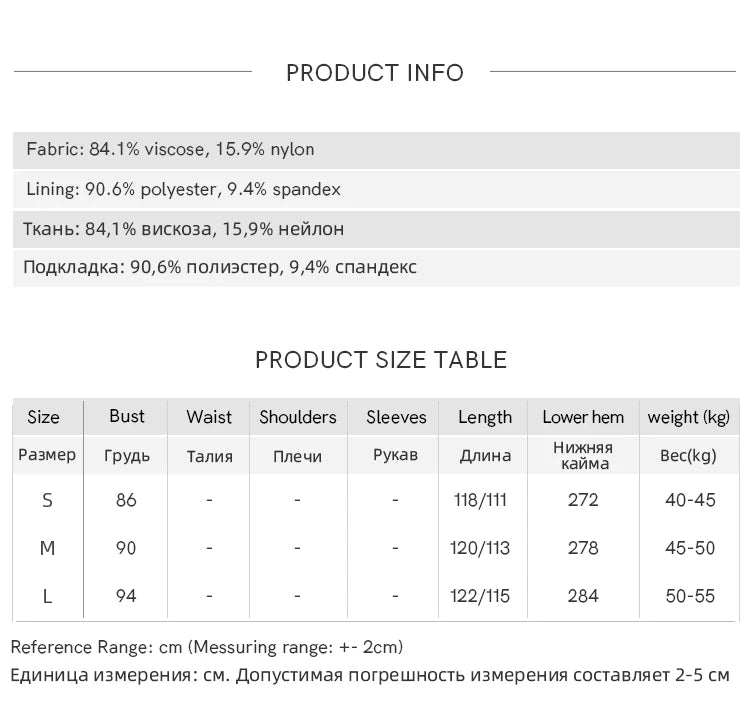Click the Подкладка lining row
This screenshot has height=712, width=750.
[x=220, y=268]
